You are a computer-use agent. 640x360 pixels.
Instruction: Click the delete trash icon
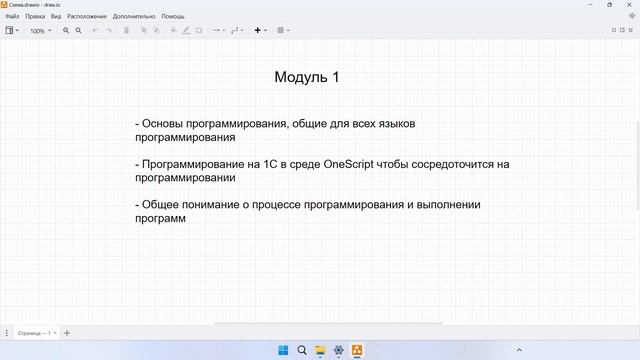point(127,31)
